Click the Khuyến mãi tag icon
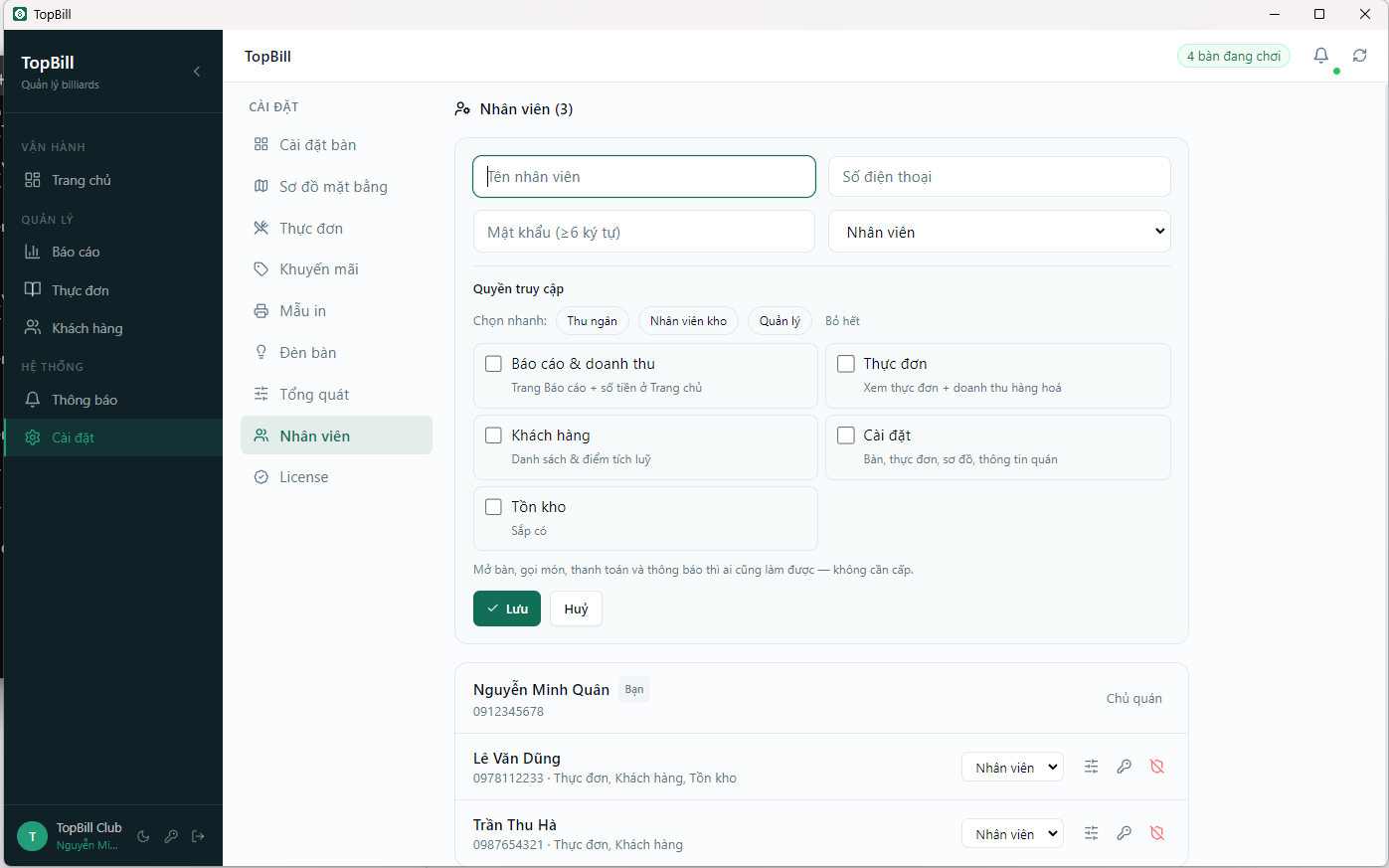 [x=261, y=269]
